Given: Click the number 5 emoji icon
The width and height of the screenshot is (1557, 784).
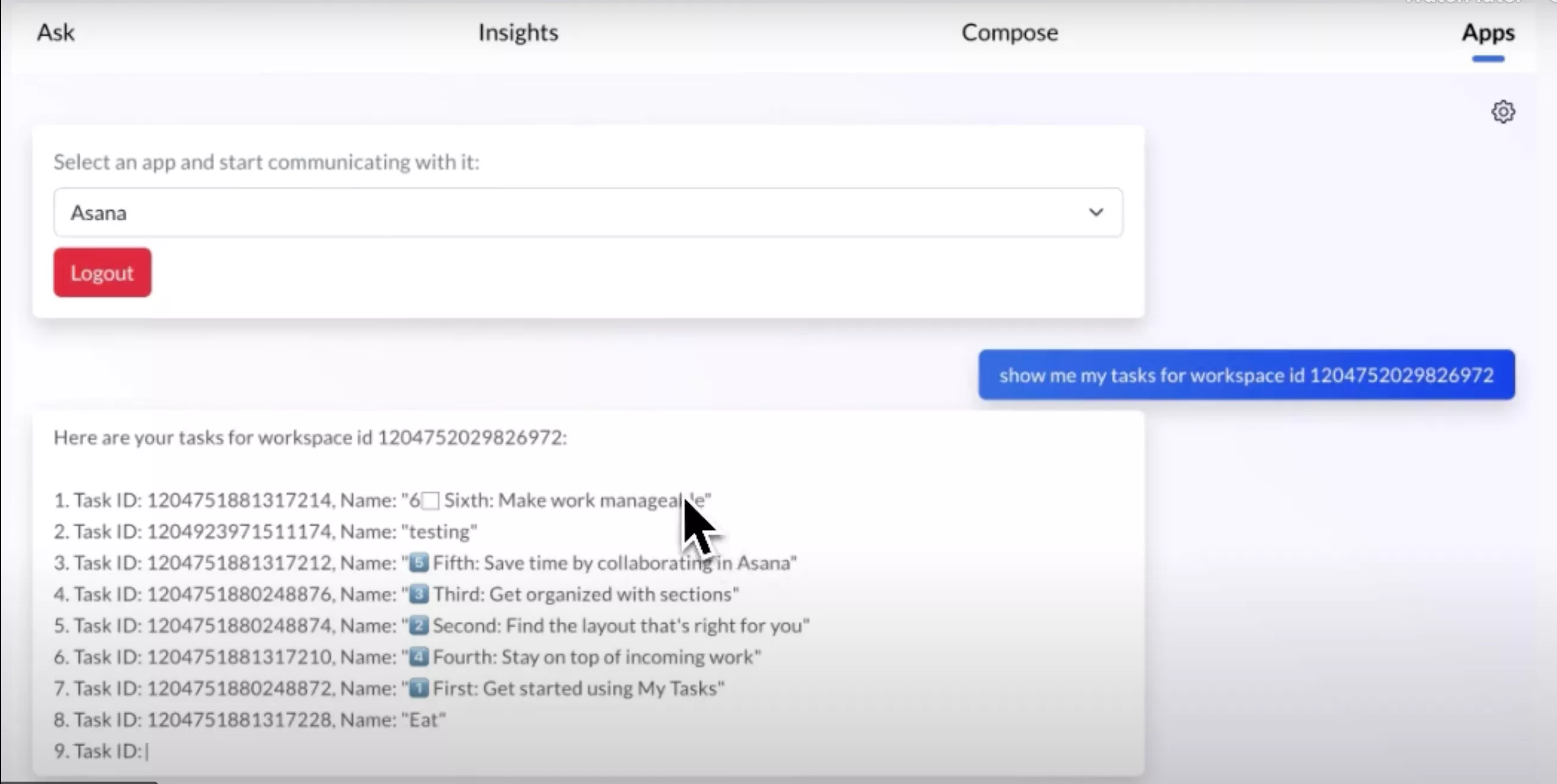Looking at the screenshot, I should point(419,563).
